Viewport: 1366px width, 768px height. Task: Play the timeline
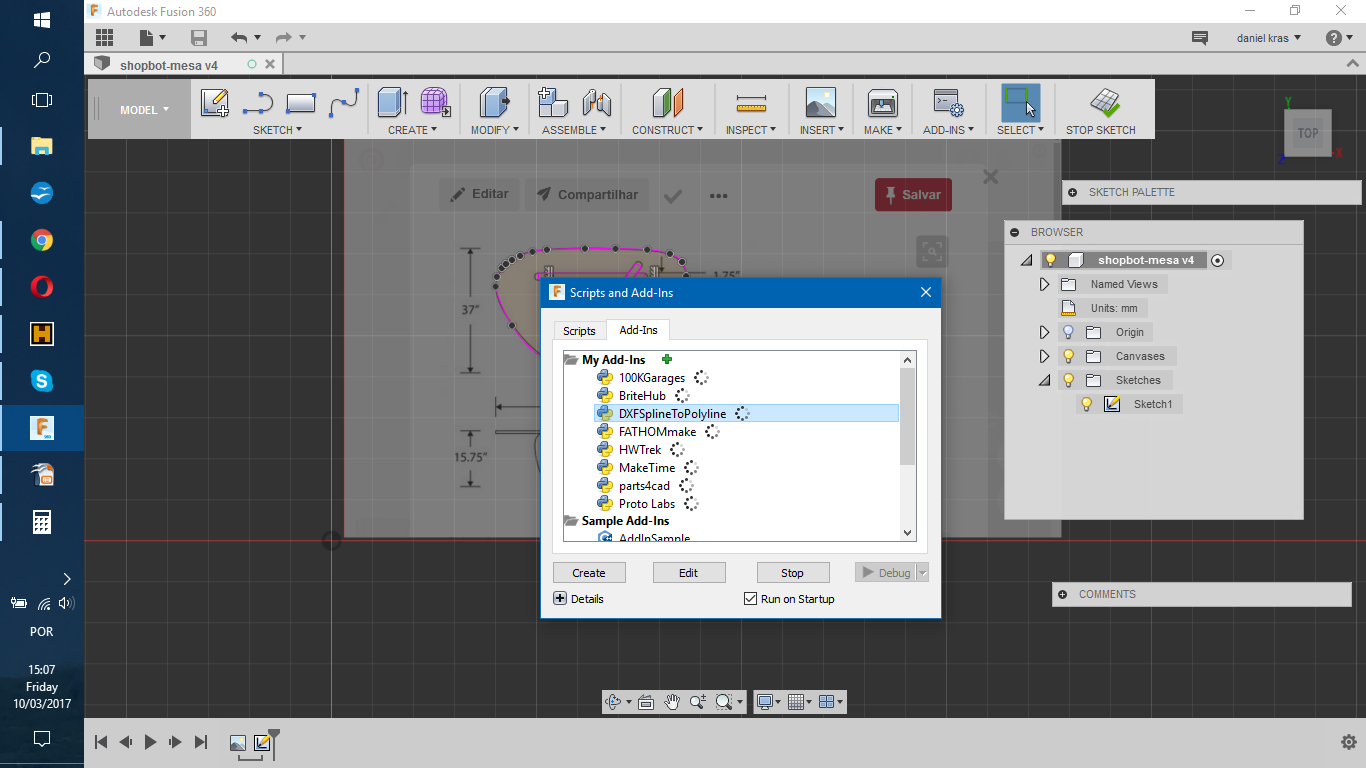click(151, 742)
